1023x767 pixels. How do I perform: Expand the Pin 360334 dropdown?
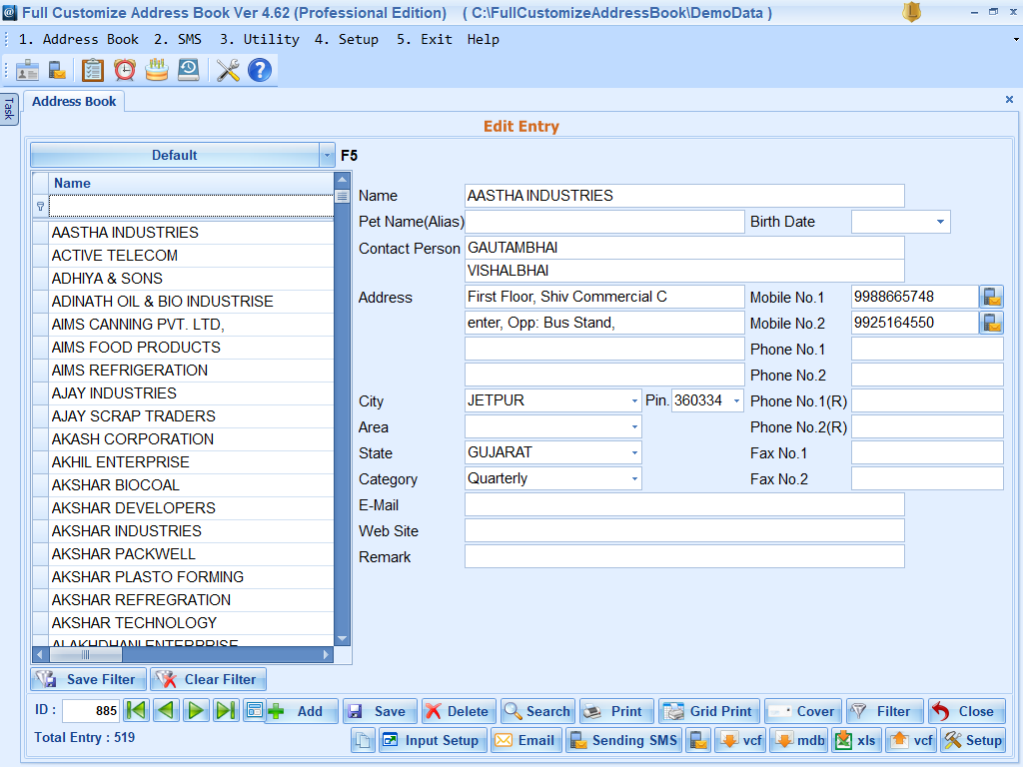(x=737, y=400)
